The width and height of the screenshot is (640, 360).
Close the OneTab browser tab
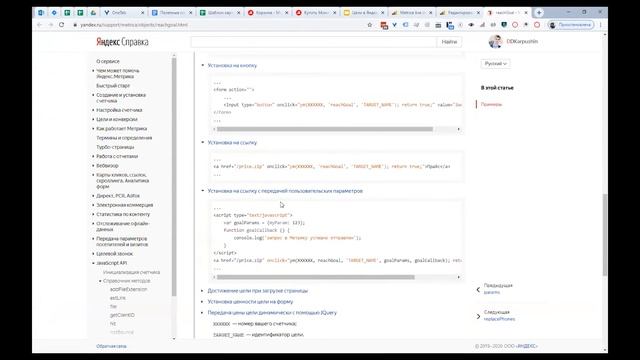(x=142, y=13)
